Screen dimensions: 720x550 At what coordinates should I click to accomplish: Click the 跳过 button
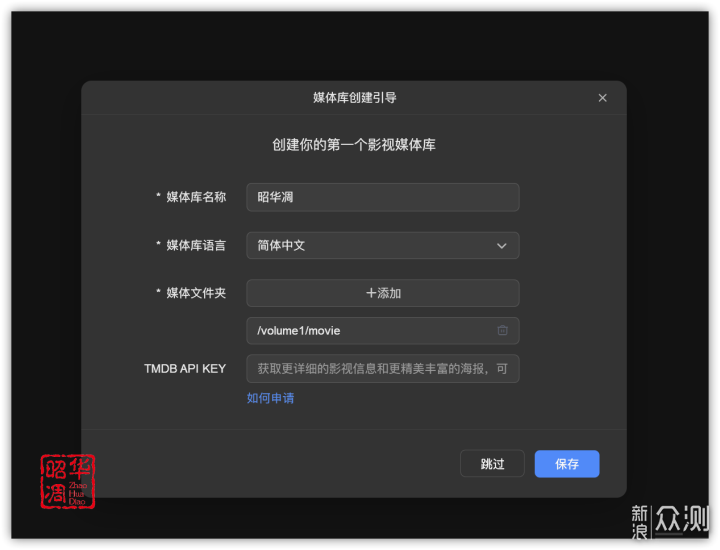click(492, 464)
